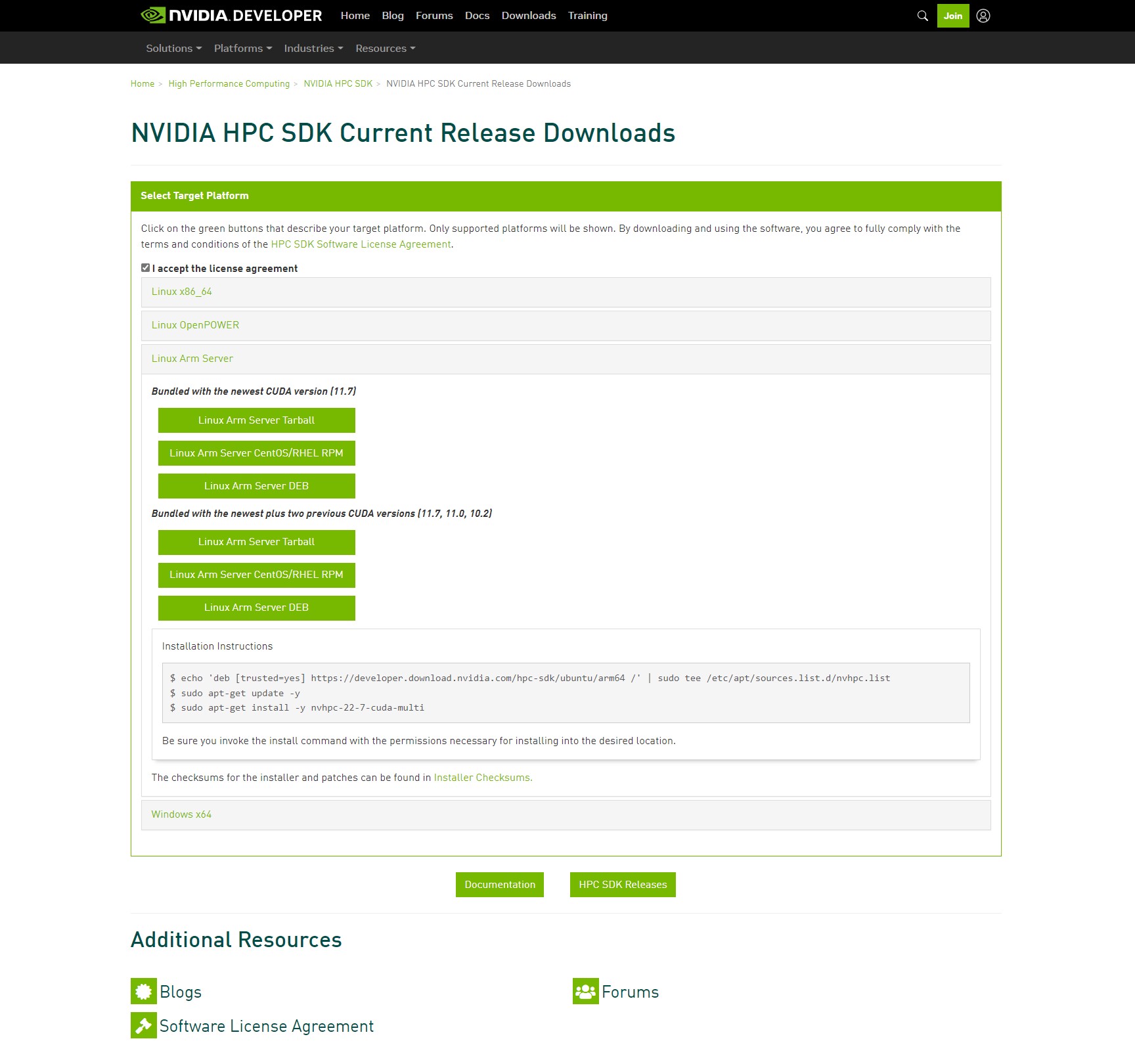Click the 'Installation Instructions' heading text
This screenshot has height=1064, width=1135.
tap(217, 646)
